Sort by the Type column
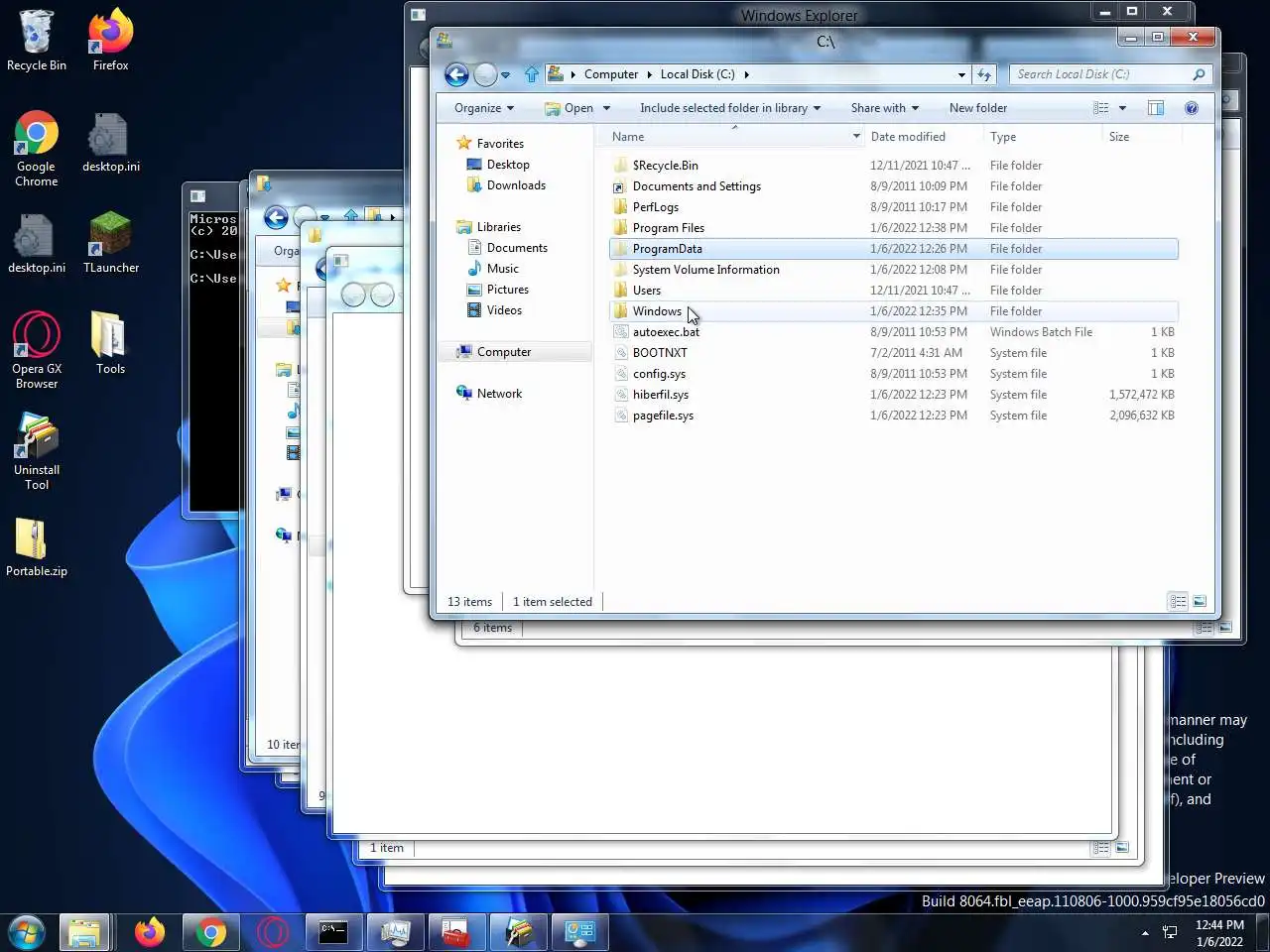Viewport: 1270px width, 952px height. pyautogui.click(x=1041, y=137)
